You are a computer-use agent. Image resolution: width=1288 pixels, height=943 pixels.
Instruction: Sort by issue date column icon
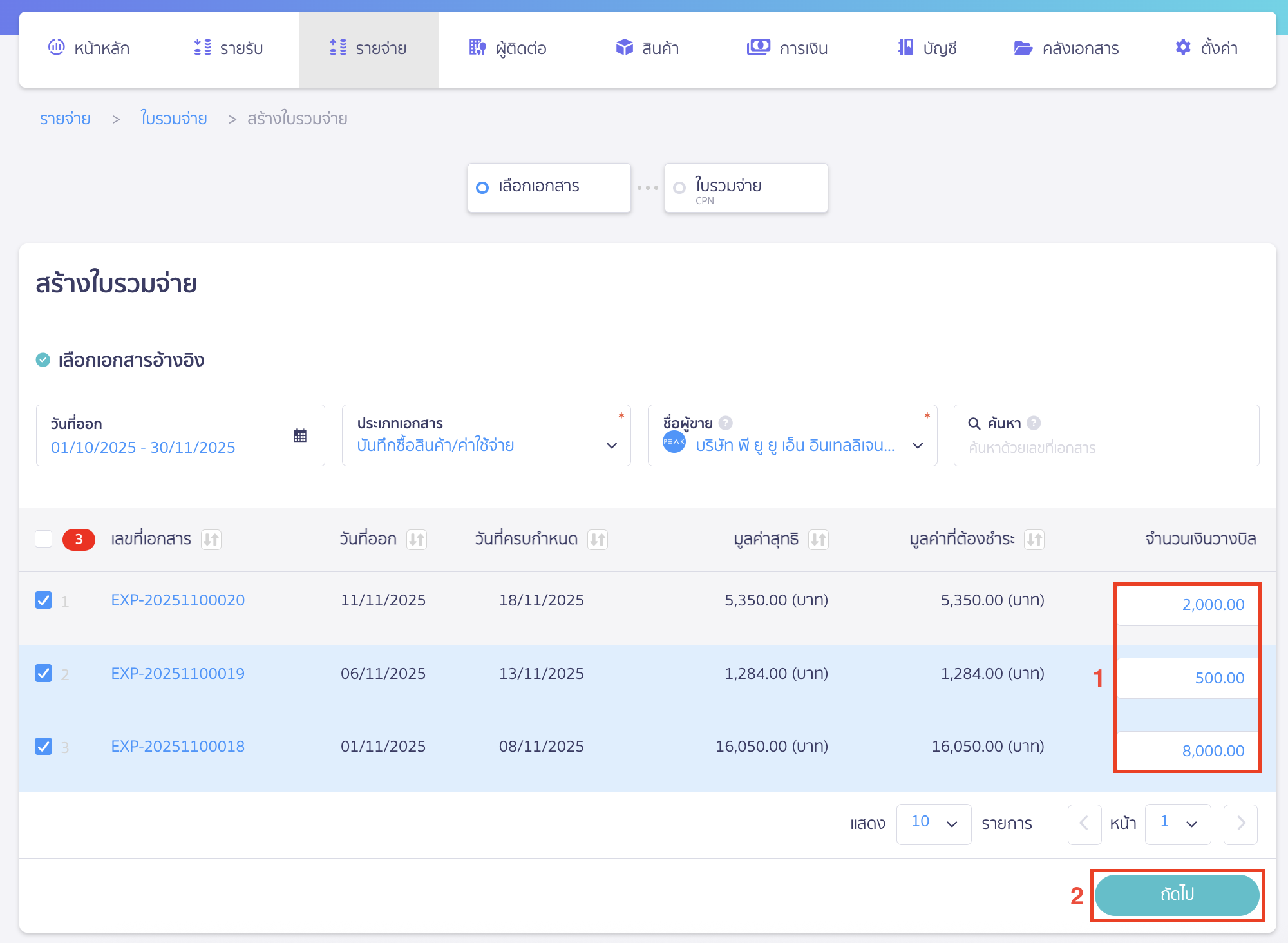point(417,539)
